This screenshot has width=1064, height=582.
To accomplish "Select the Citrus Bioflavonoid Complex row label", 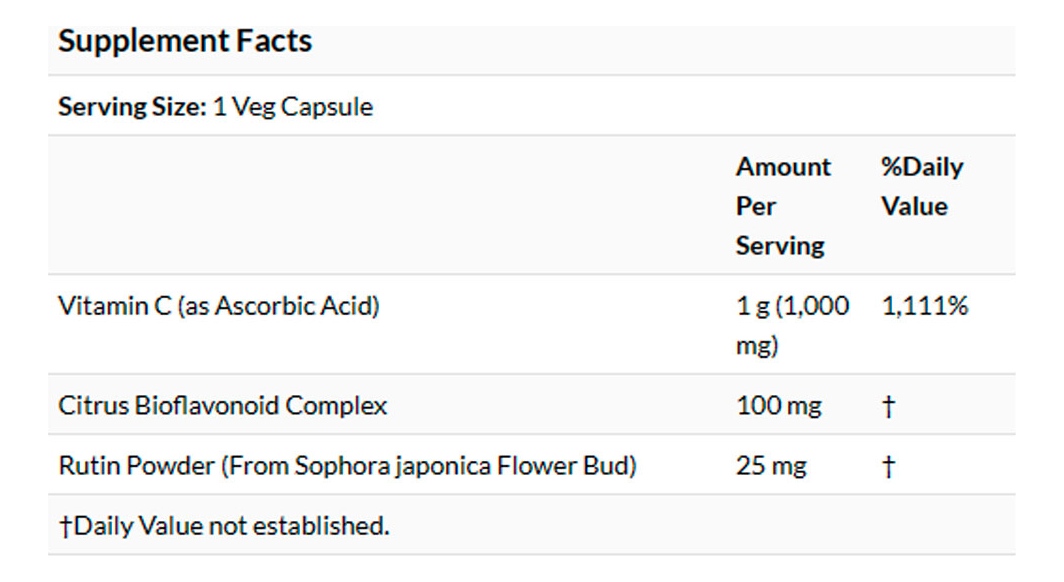I will pyautogui.click(x=222, y=406).
